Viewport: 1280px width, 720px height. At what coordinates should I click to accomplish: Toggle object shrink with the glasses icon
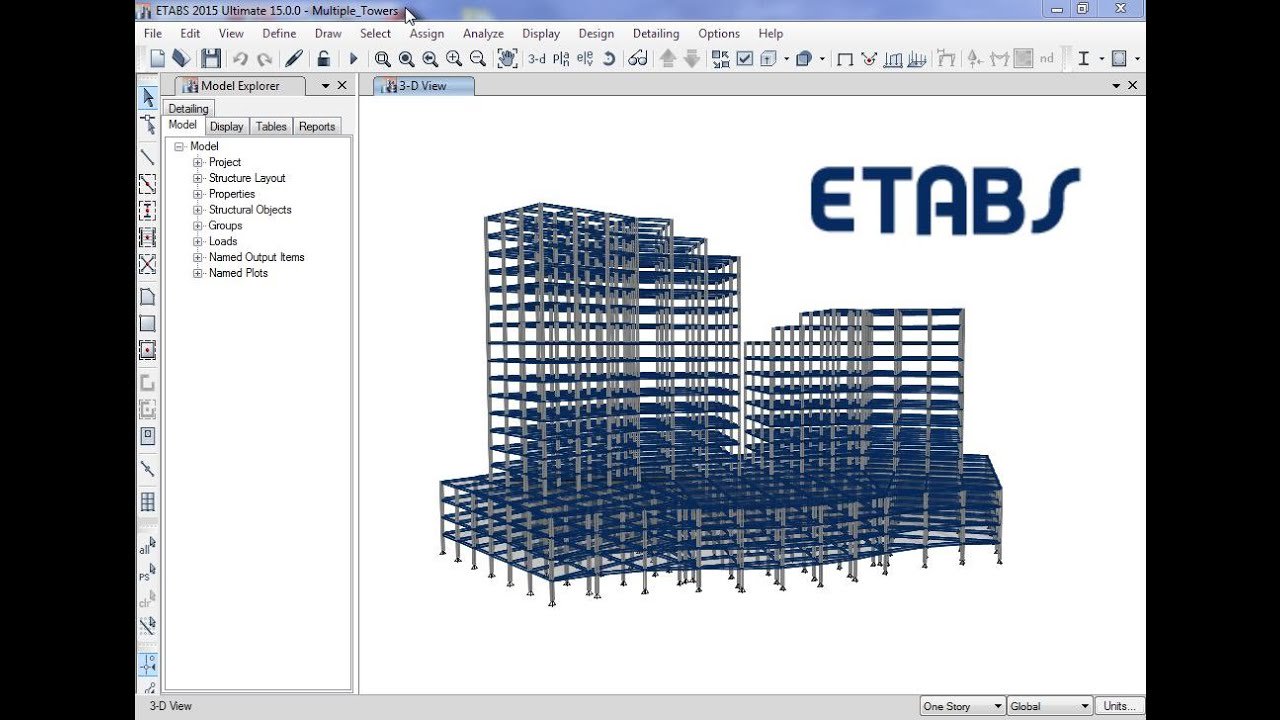pos(639,59)
